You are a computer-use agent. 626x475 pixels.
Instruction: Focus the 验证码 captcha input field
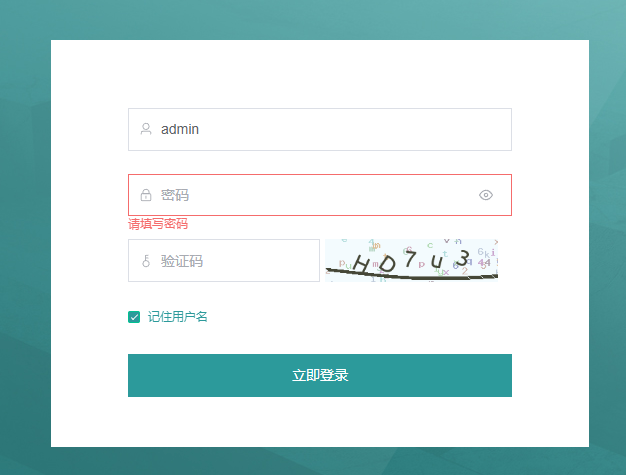pyautogui.click(x=224, y=261)
